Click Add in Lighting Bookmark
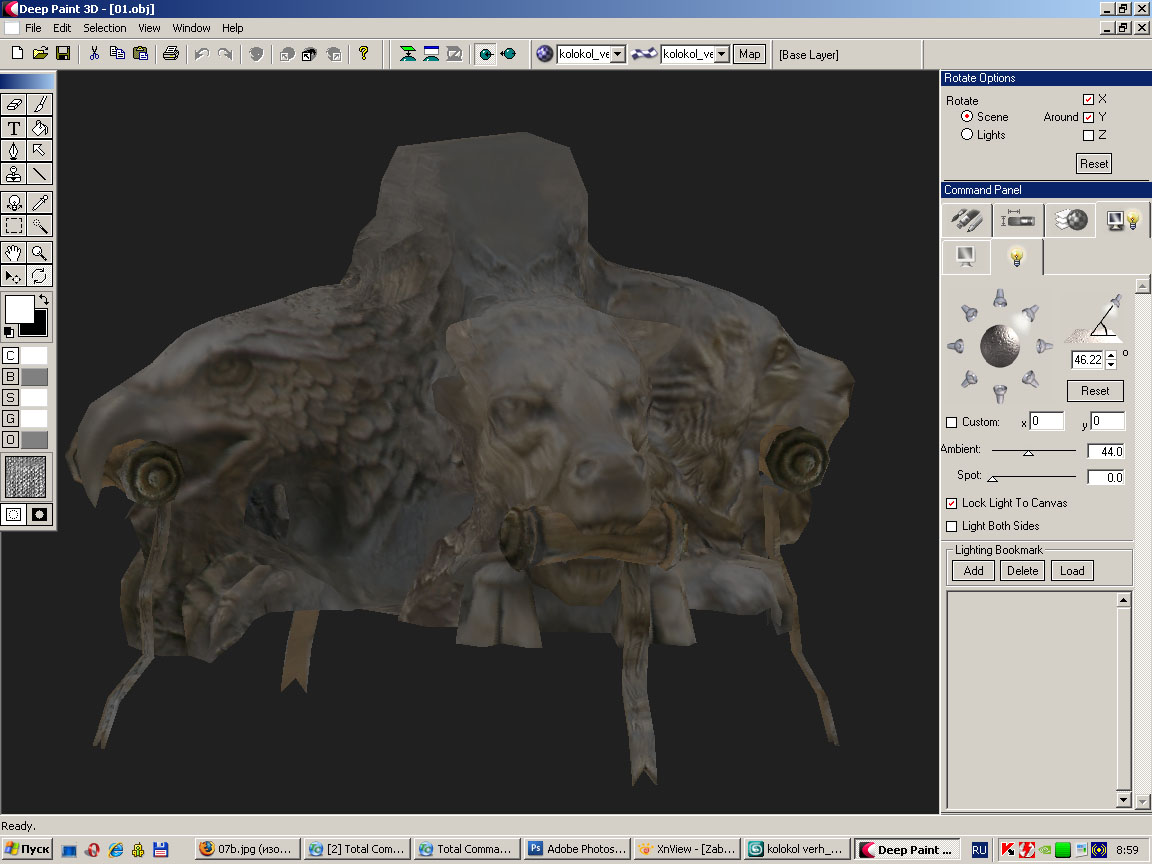This screenshot has width=1152, height=864. coord(973,571)
